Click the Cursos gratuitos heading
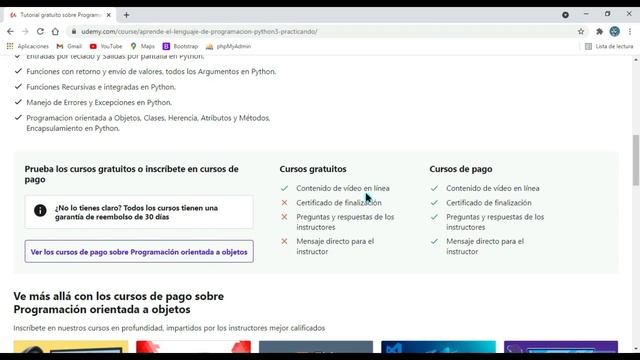 coord(313,169)
